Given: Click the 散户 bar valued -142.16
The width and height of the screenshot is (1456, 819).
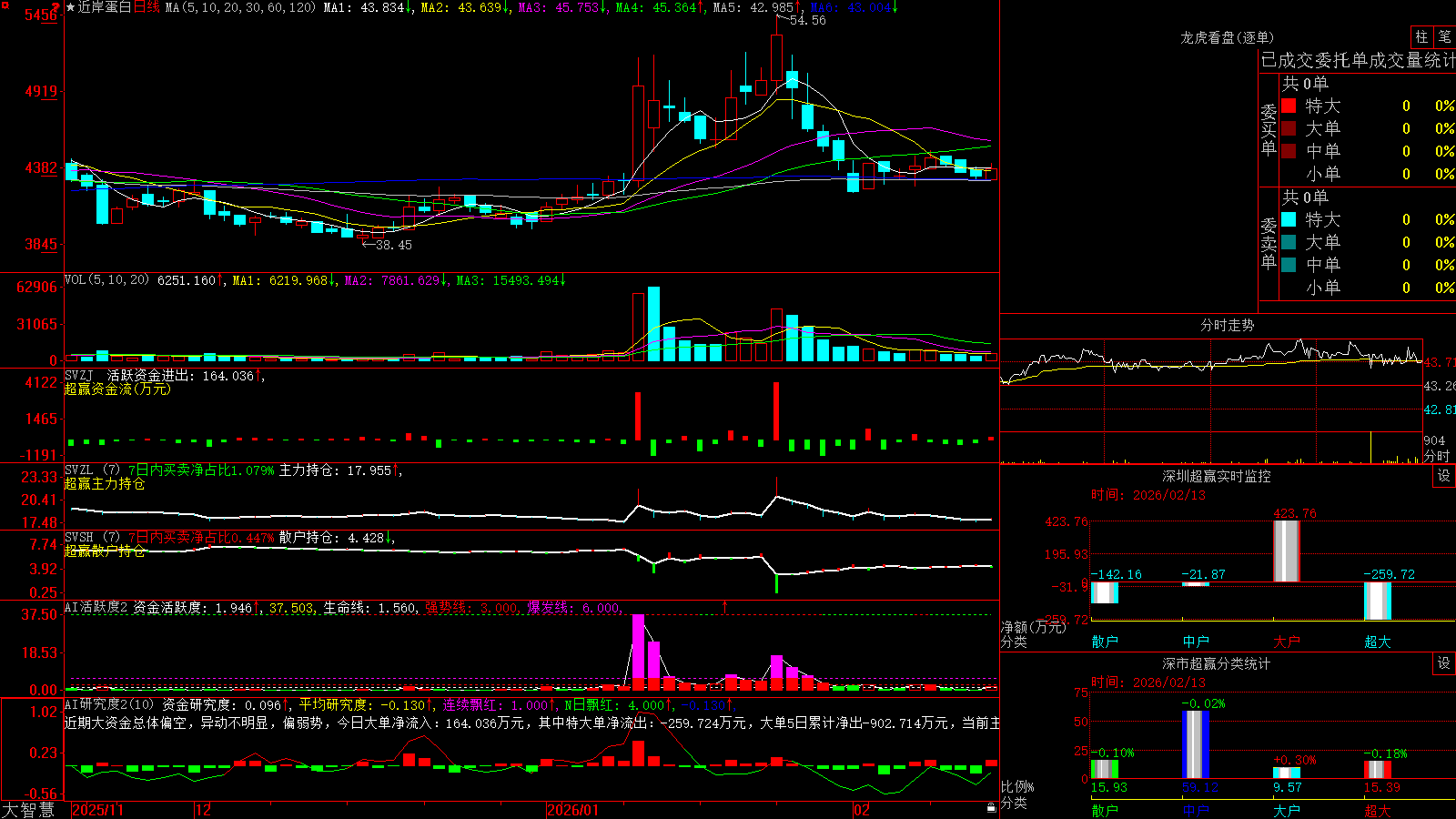Looking at the screenshot, I should coord(1105,592).
